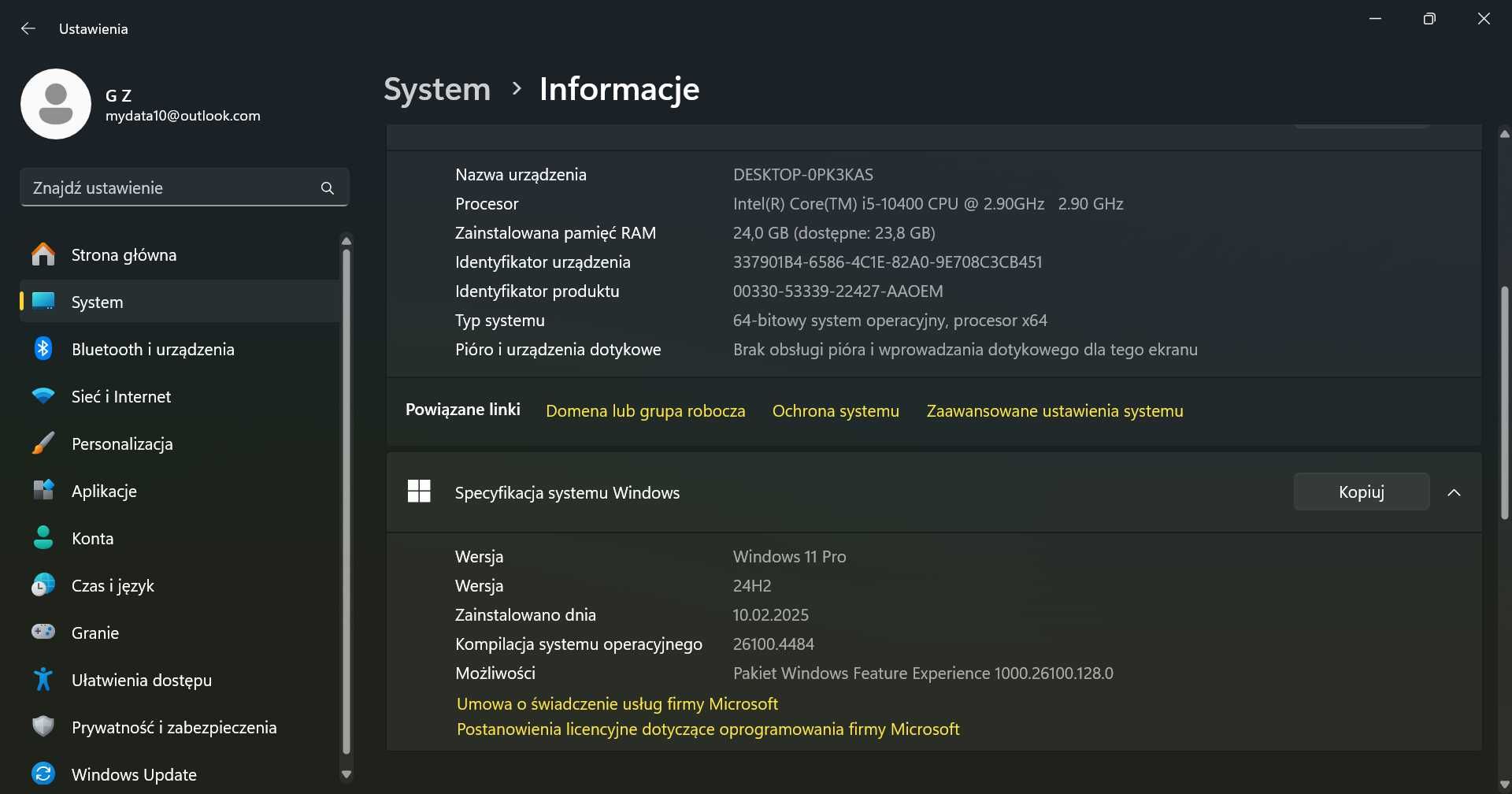Click the Aplikacje apps icon
Screen dimensions: 1512x794
click(43, 490)
